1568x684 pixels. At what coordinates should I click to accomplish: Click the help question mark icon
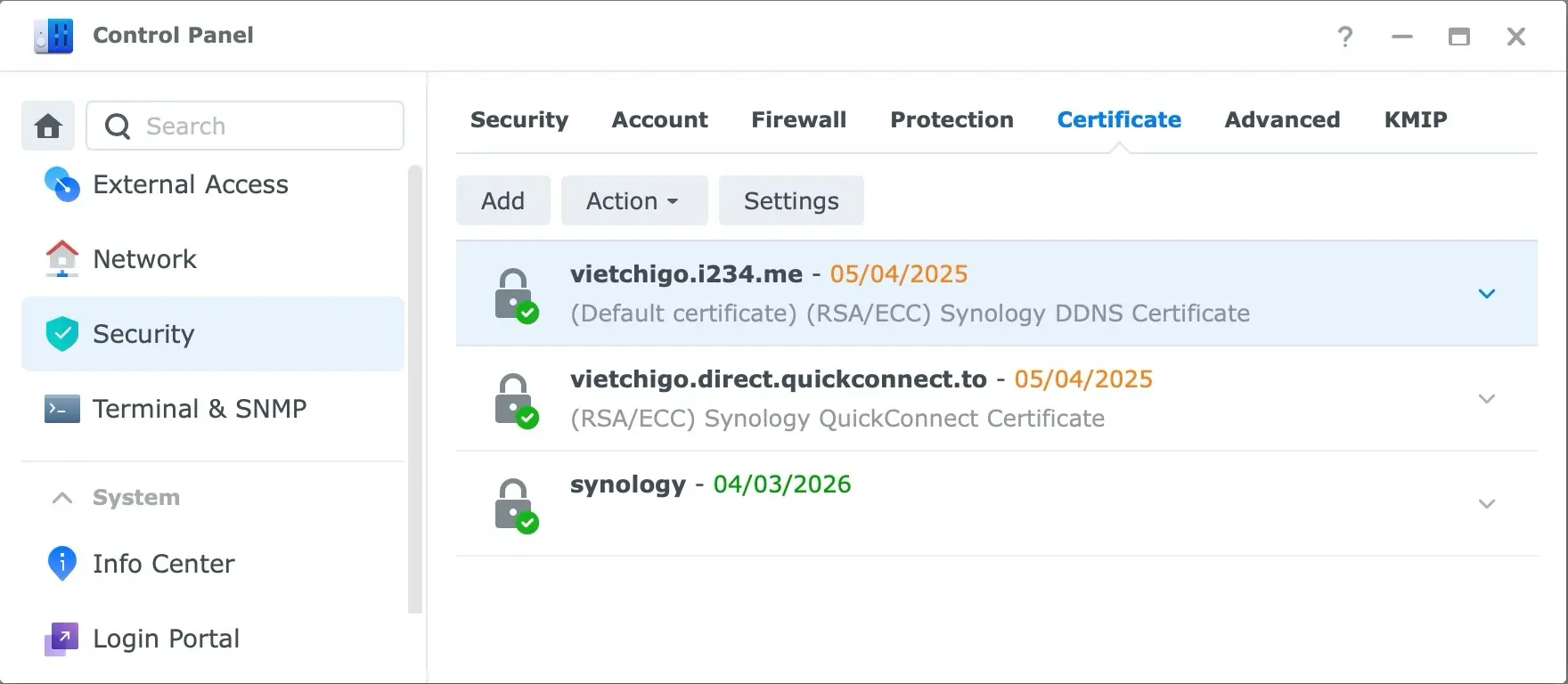(x=1345, y=37)
